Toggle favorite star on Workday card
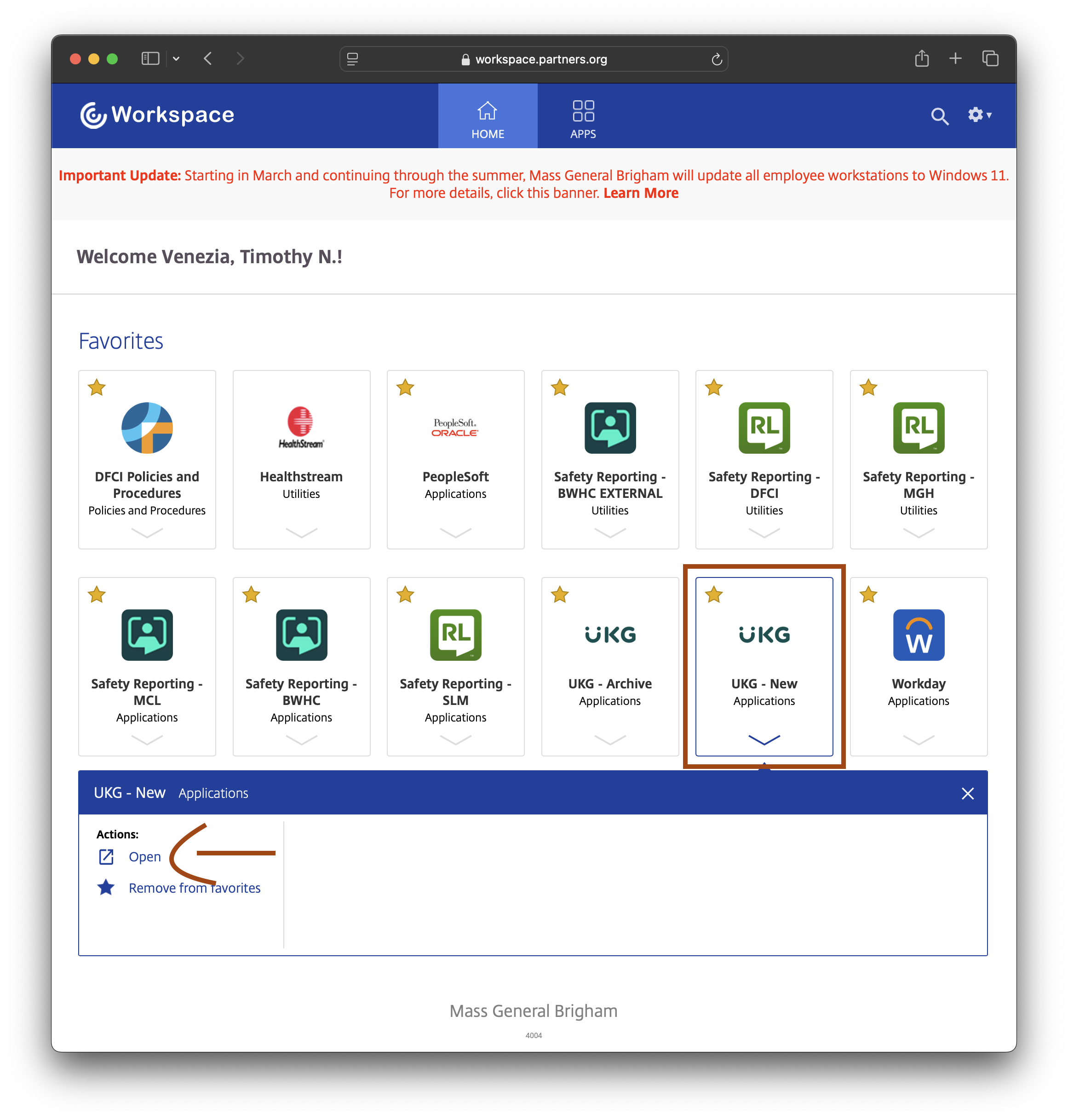The image size is (1068, 1120). 868,595
